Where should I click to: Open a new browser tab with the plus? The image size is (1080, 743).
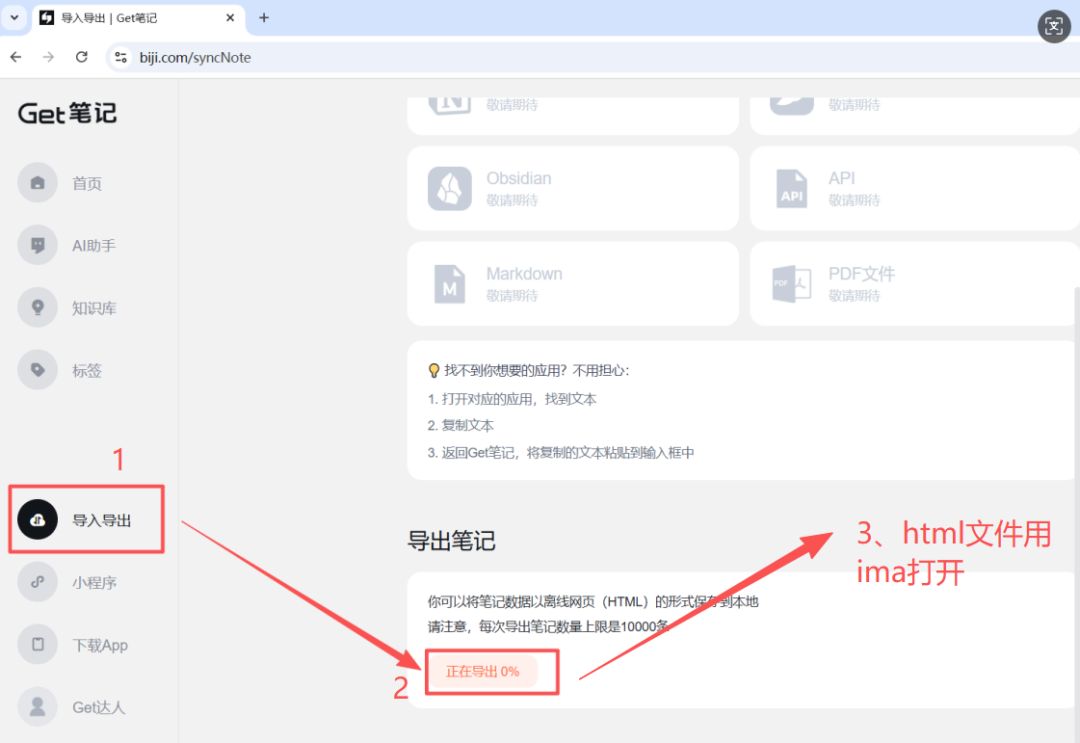(262, 17)
